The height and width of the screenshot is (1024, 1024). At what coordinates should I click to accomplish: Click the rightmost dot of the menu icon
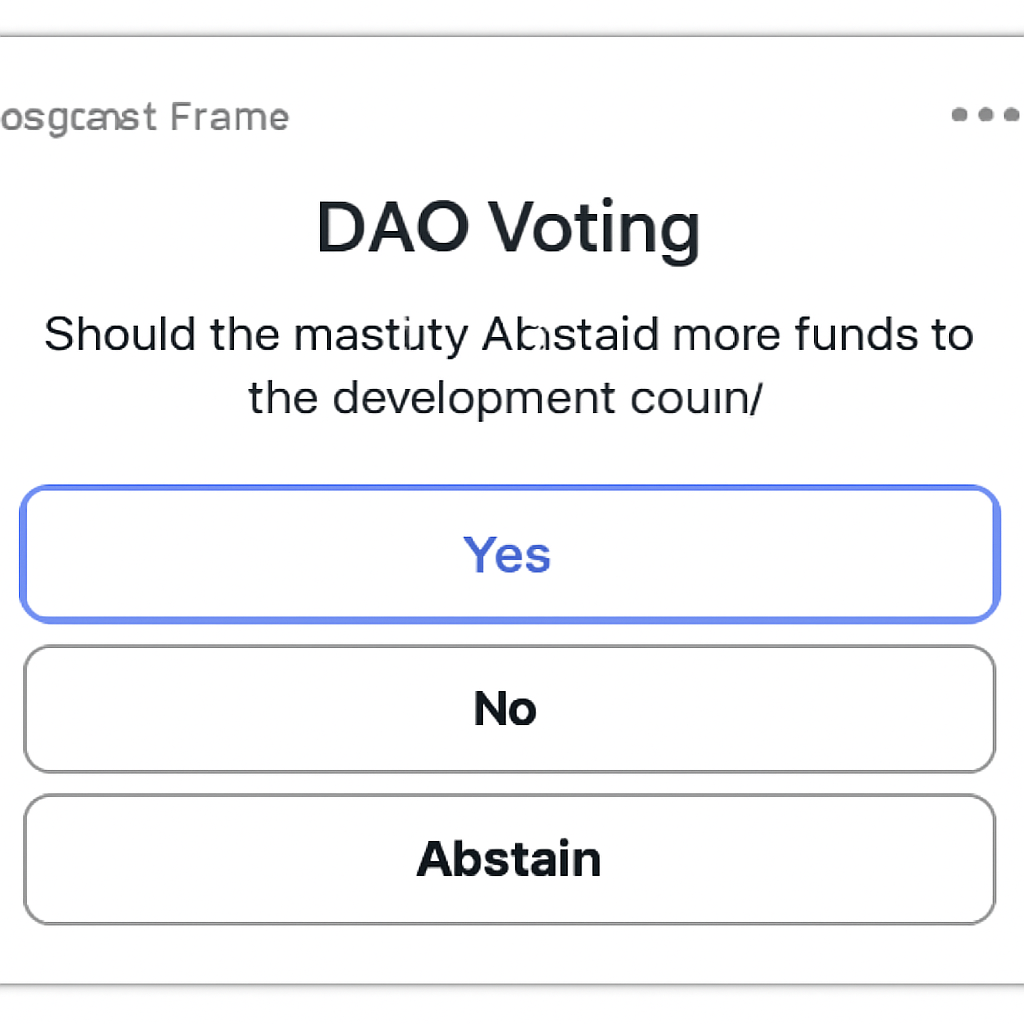[1012, 115]
